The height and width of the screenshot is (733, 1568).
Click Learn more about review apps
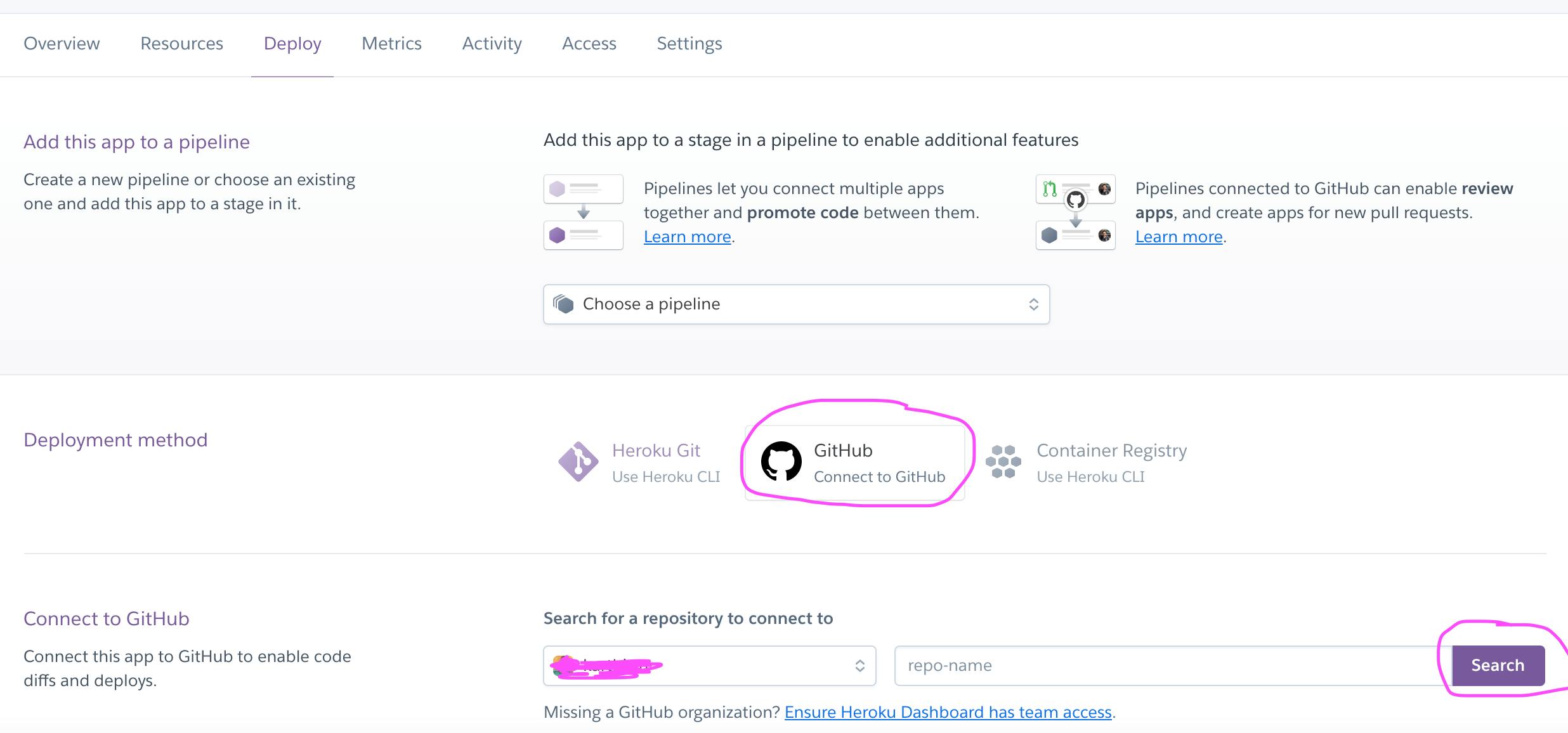[1179, 237]
